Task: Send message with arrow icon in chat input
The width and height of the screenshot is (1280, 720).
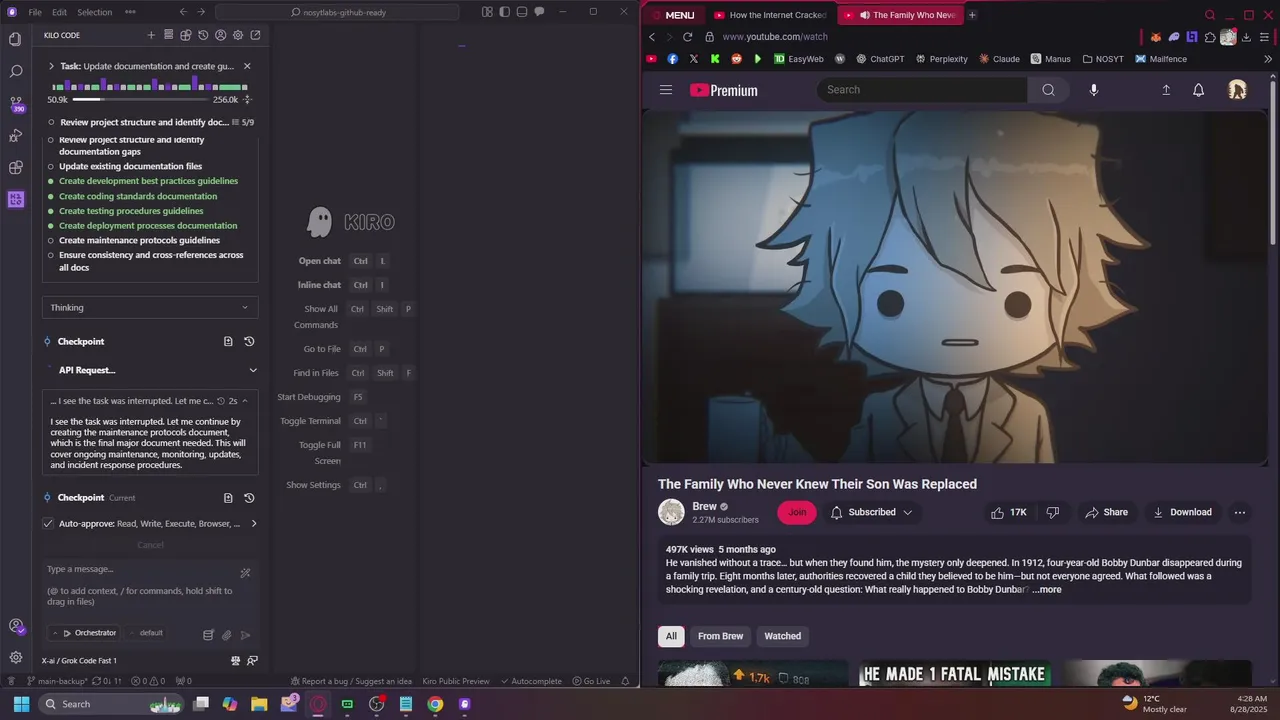Action: 245,634
